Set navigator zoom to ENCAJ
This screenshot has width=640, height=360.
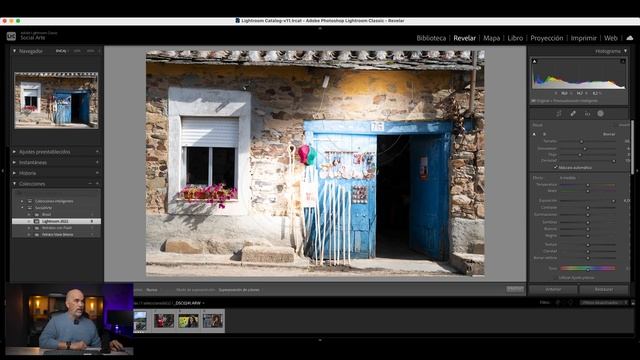click(x=61, y=51)
